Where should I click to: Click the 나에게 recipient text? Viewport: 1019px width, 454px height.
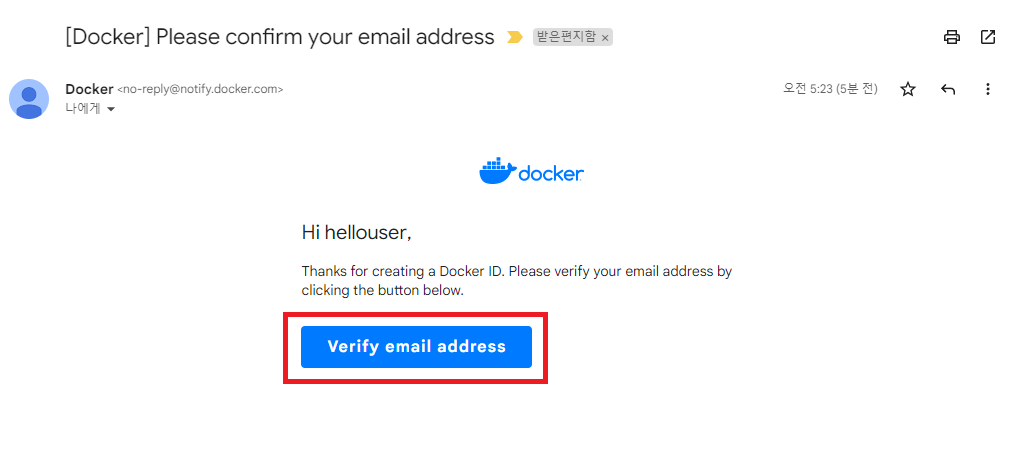(83, 109)
